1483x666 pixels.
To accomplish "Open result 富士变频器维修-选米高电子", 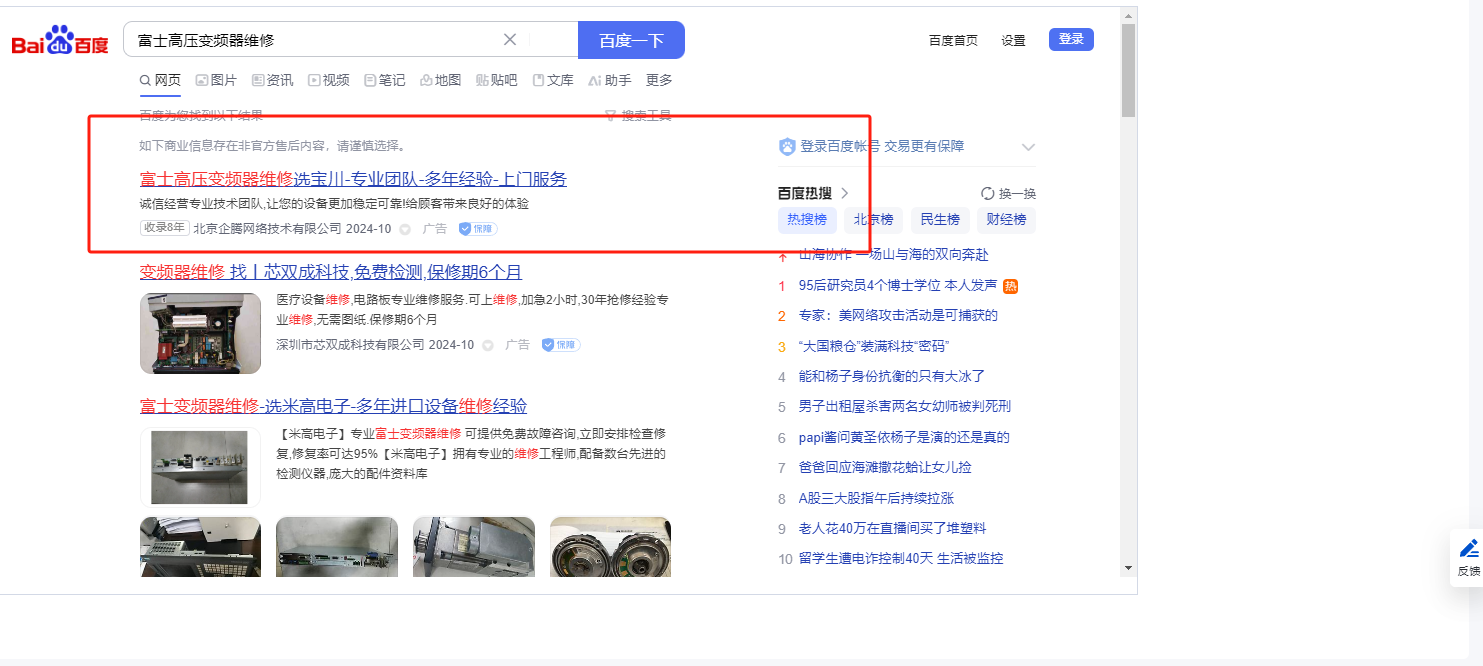I will [333, 407].
